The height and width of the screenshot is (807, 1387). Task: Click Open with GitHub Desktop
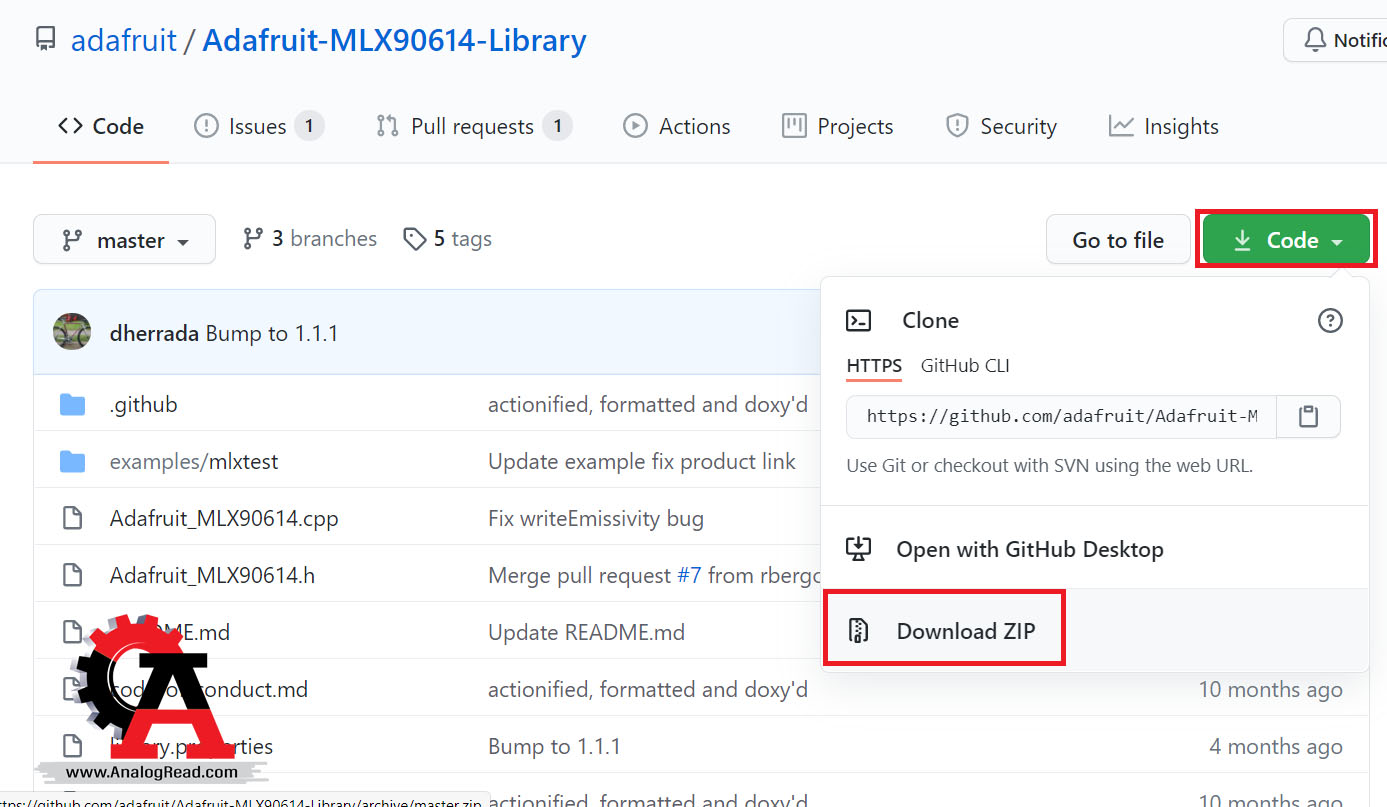[1030, 549]
